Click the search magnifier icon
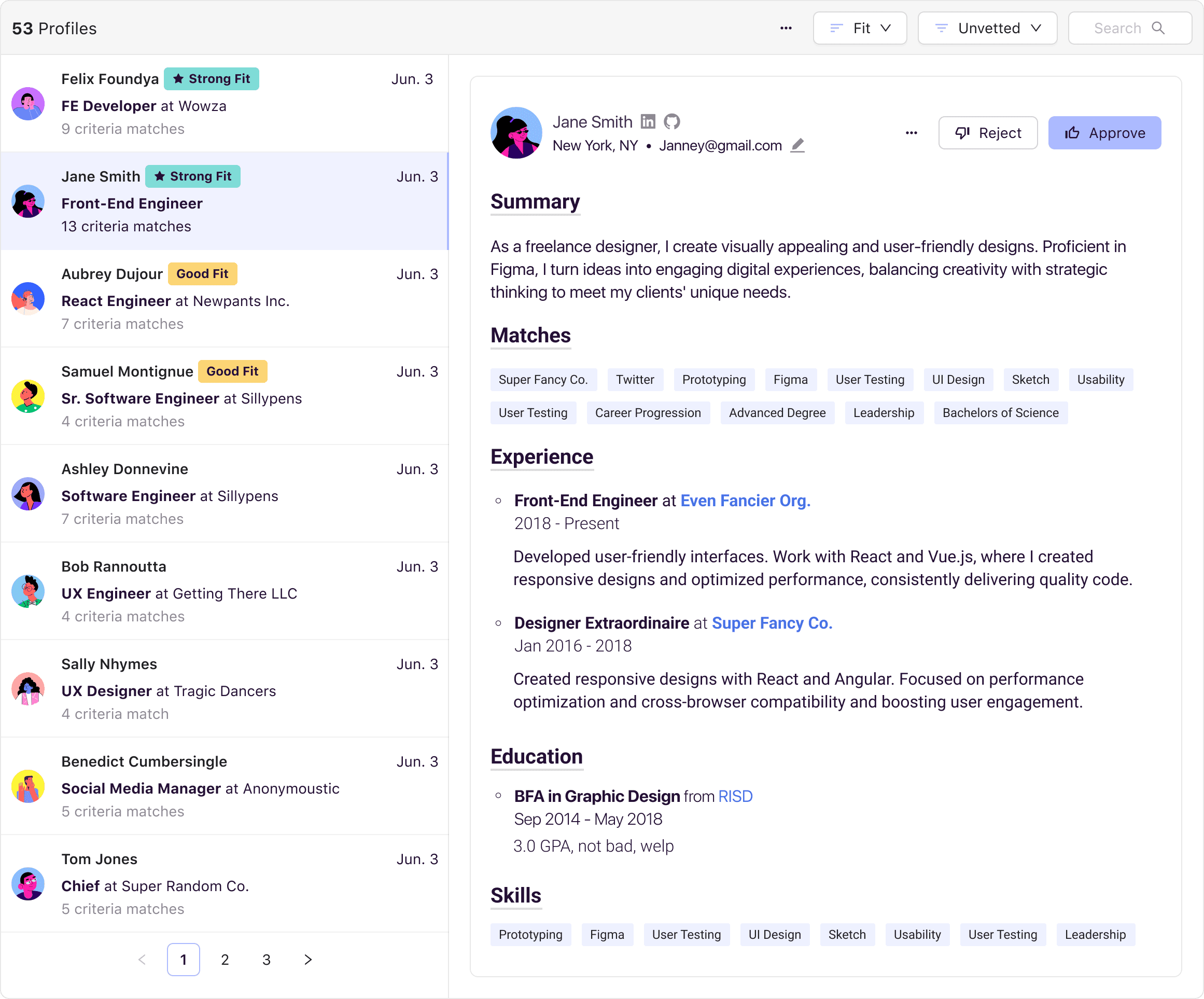Viewport: 1204px width, 999px height. point(1159,27)
